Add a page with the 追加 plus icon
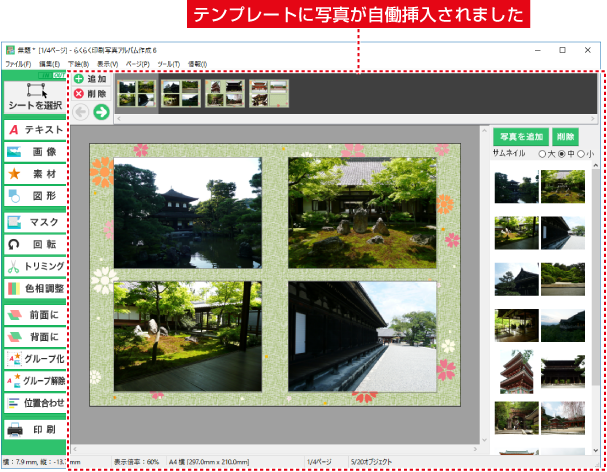This screenshot has height=472, width=607. point(79,79)
